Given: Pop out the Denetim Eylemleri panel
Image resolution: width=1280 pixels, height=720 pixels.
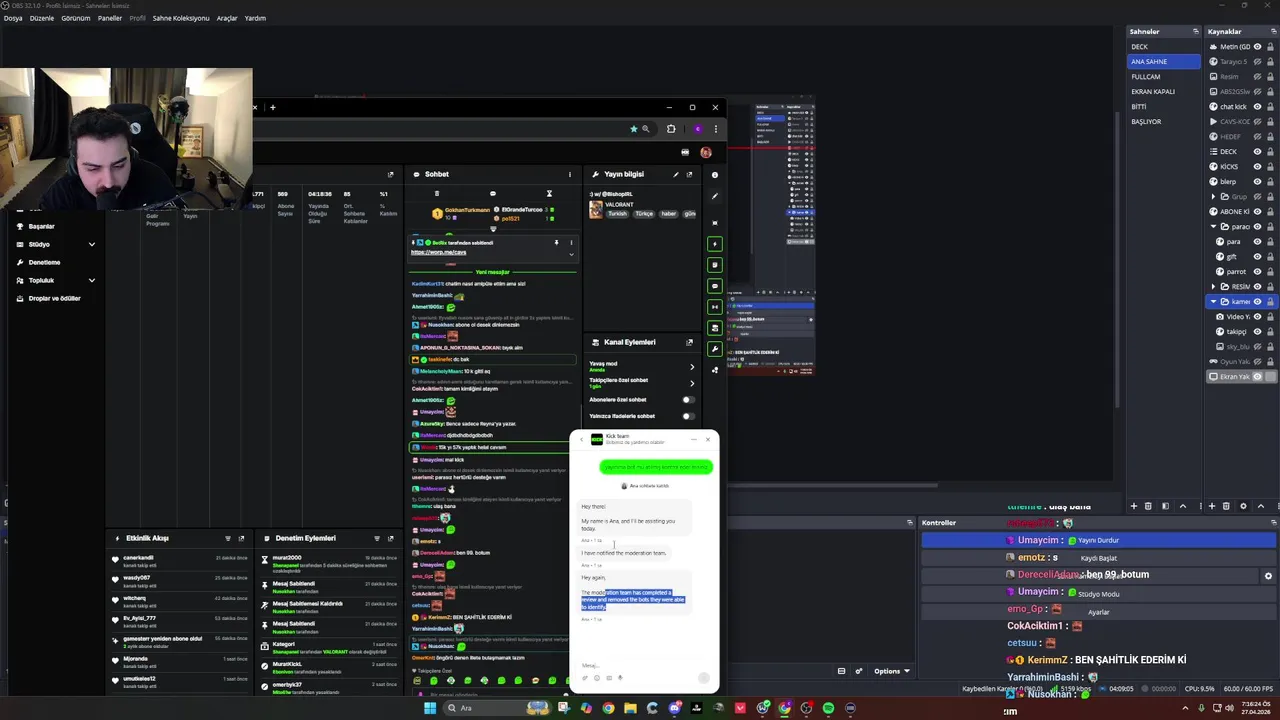Looking at the screenshot, I should click(x=390, y=538).
